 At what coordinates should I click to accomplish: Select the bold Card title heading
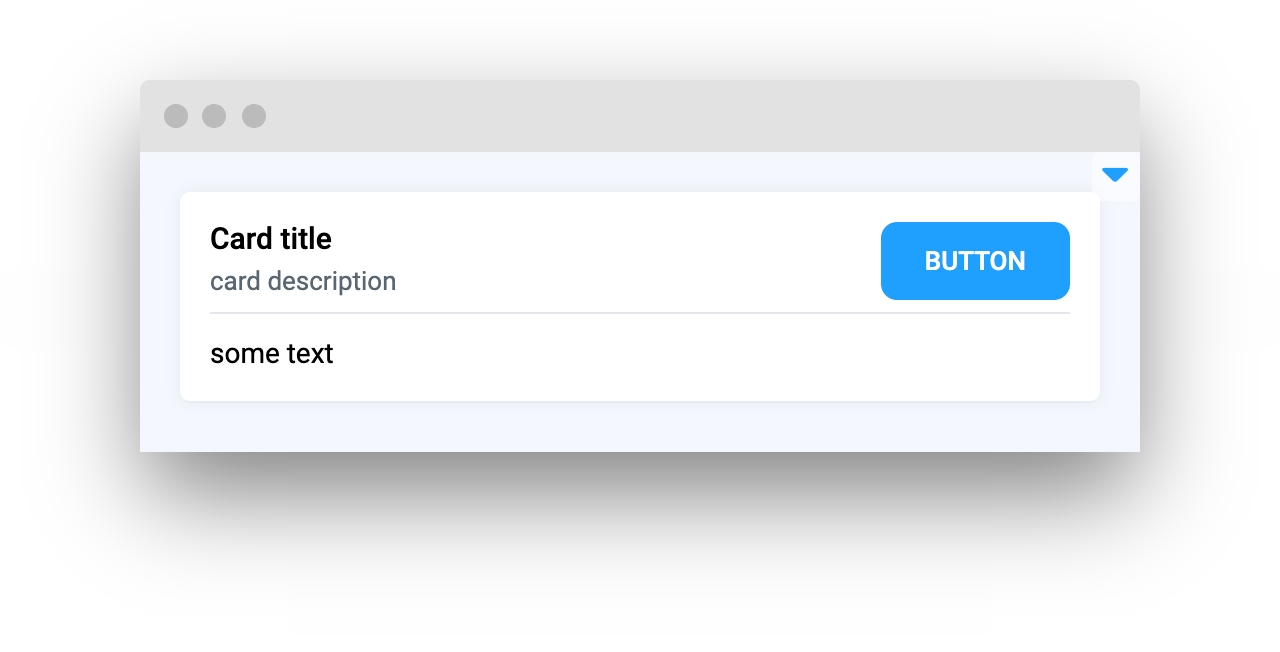click(x=271, y=239)
